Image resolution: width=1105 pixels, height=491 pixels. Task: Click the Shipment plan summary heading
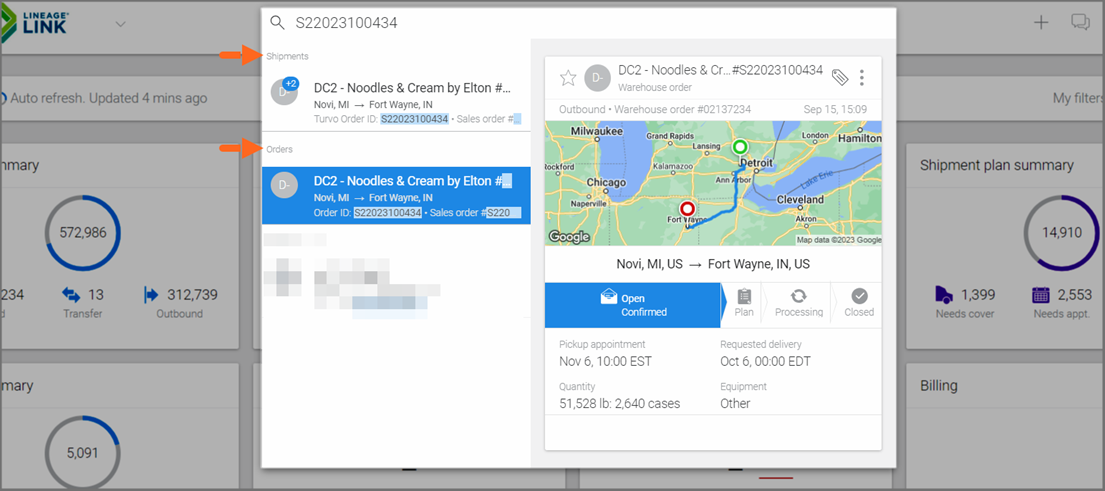click(996, 165)
